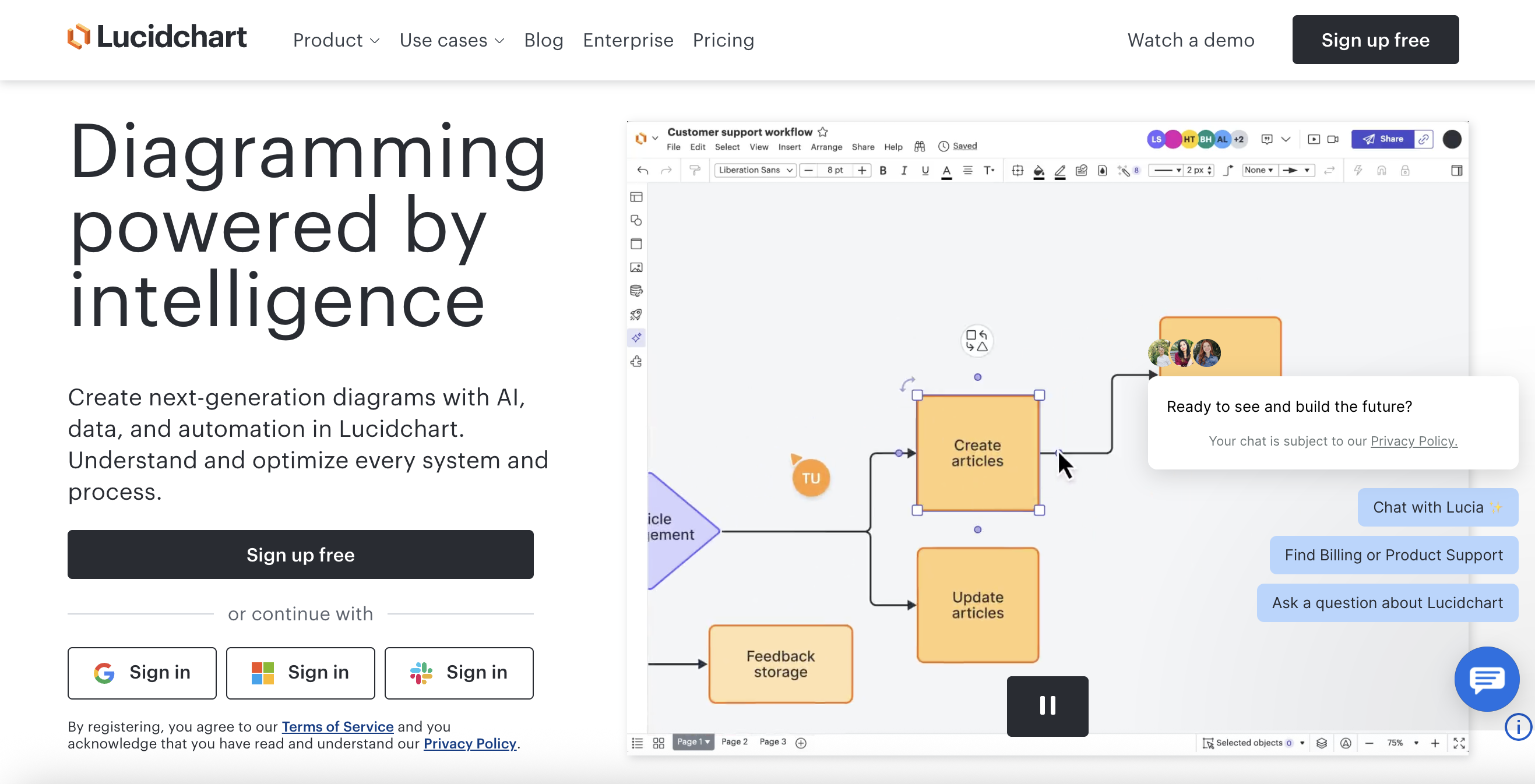Open the image sidebar icon

tap(636, 267)
